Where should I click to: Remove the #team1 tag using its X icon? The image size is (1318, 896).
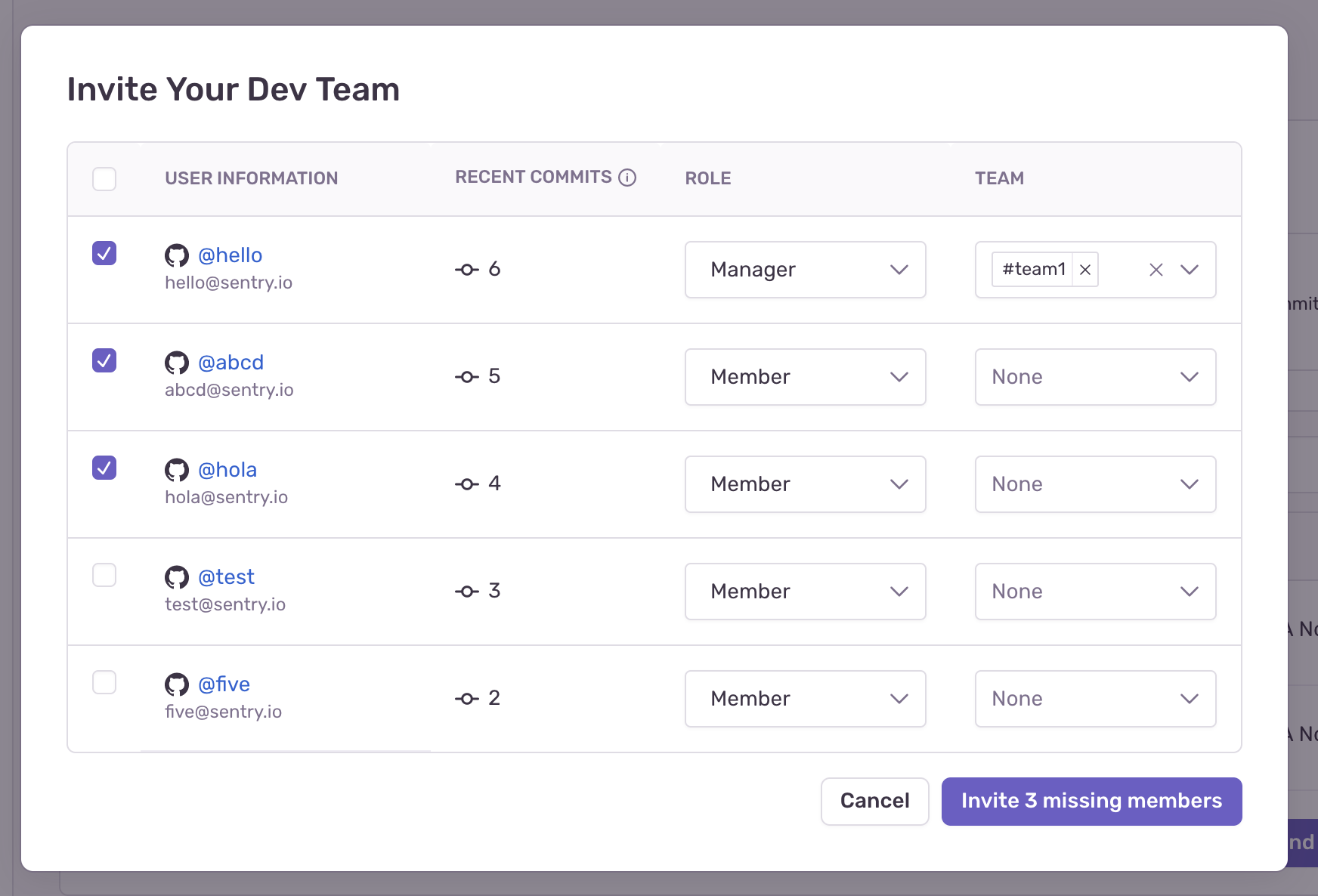click(x=1084, y=269)
